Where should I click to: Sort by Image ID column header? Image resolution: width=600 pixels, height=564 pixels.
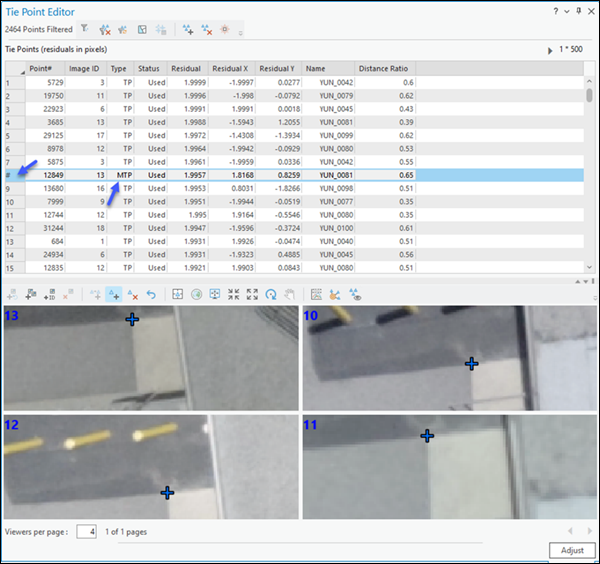tap(86, 68)
